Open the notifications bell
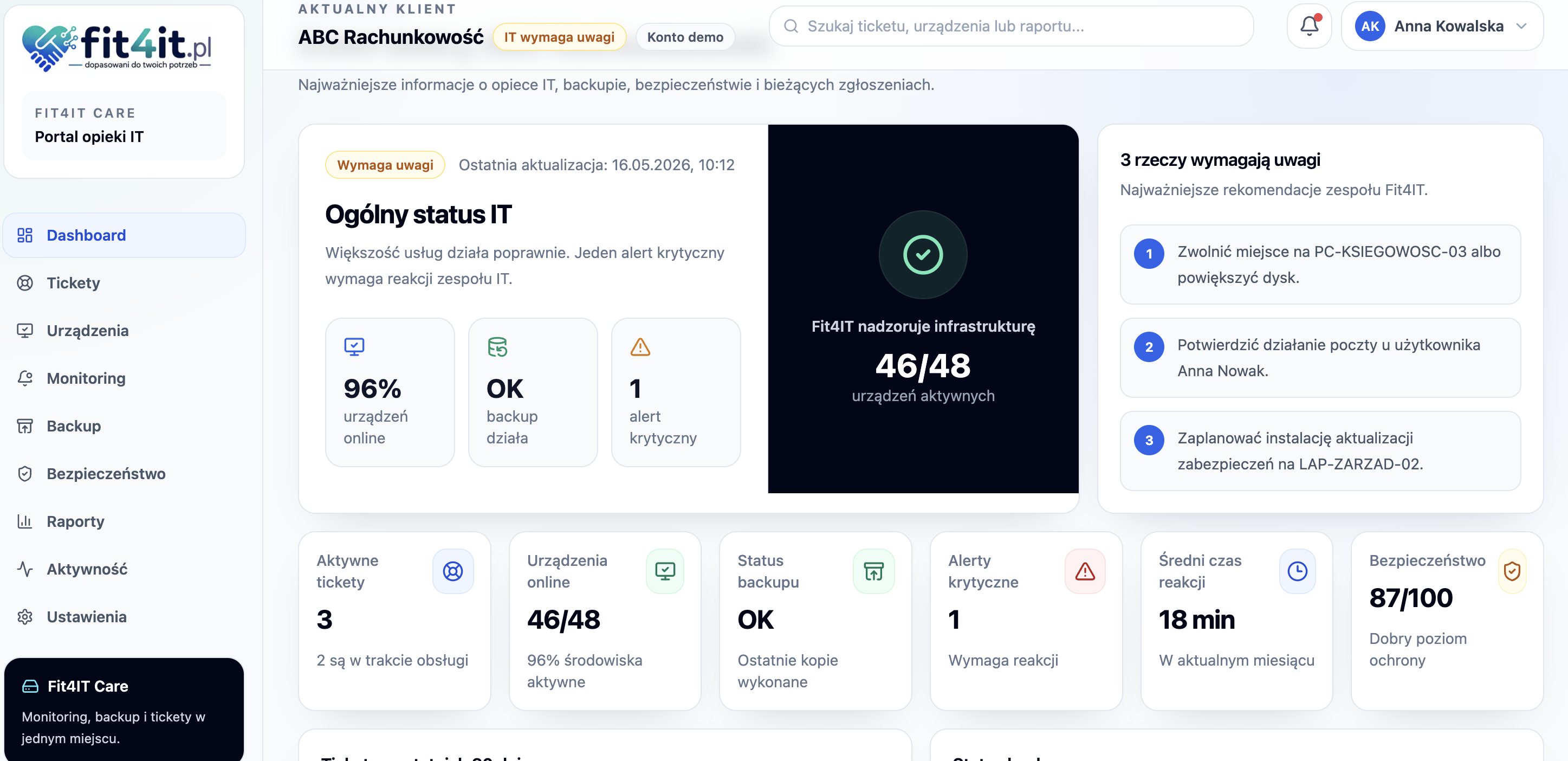Viewport: 1568px width, 761px height. (x=1310, y=26)
